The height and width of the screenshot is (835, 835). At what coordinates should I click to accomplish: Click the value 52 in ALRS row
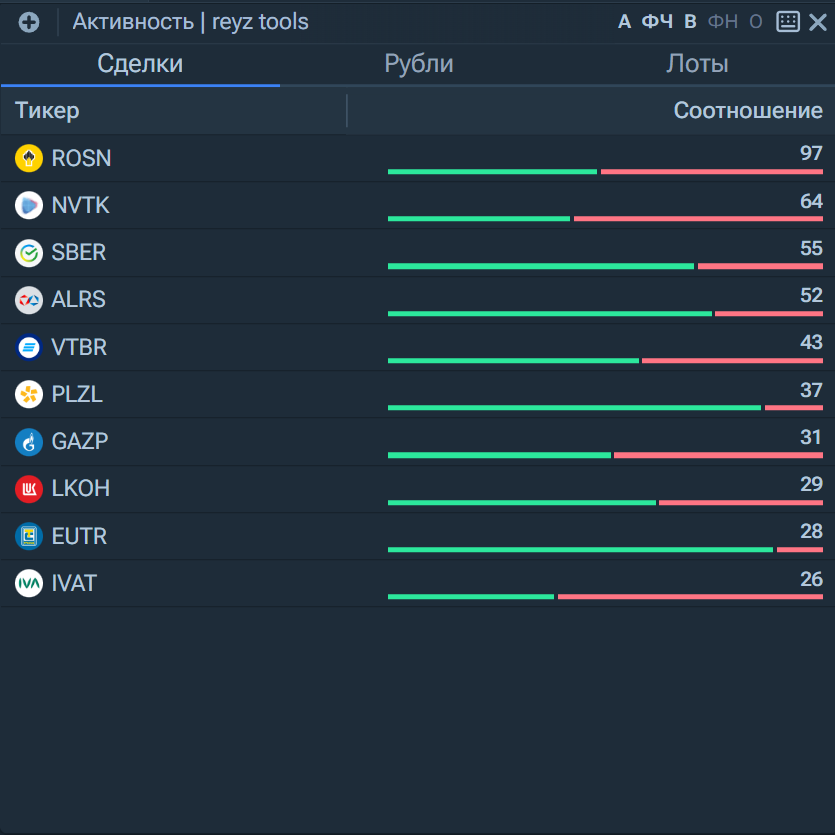pos(811,295)
